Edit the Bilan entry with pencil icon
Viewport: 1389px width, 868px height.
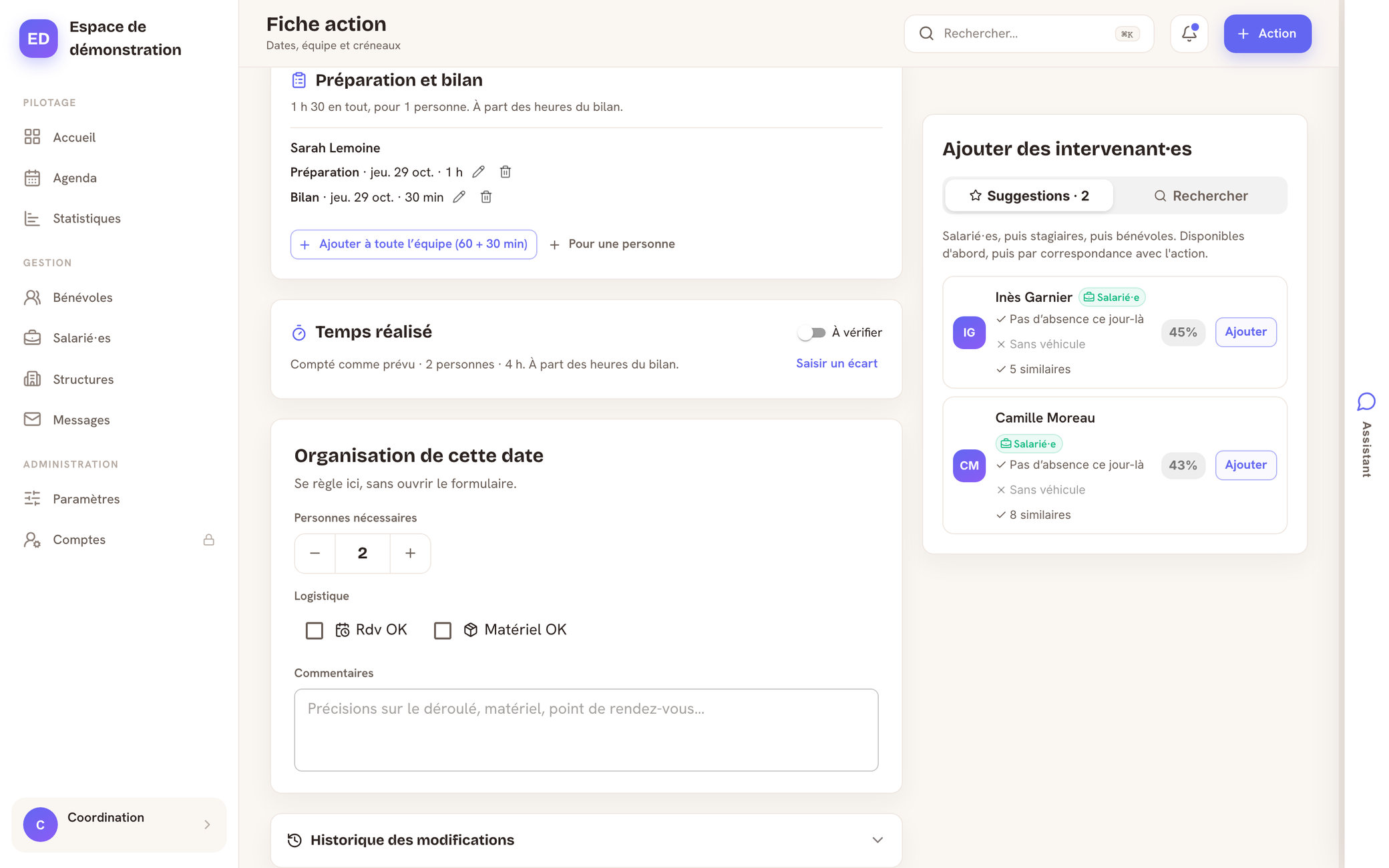click(x=459, y=197)
